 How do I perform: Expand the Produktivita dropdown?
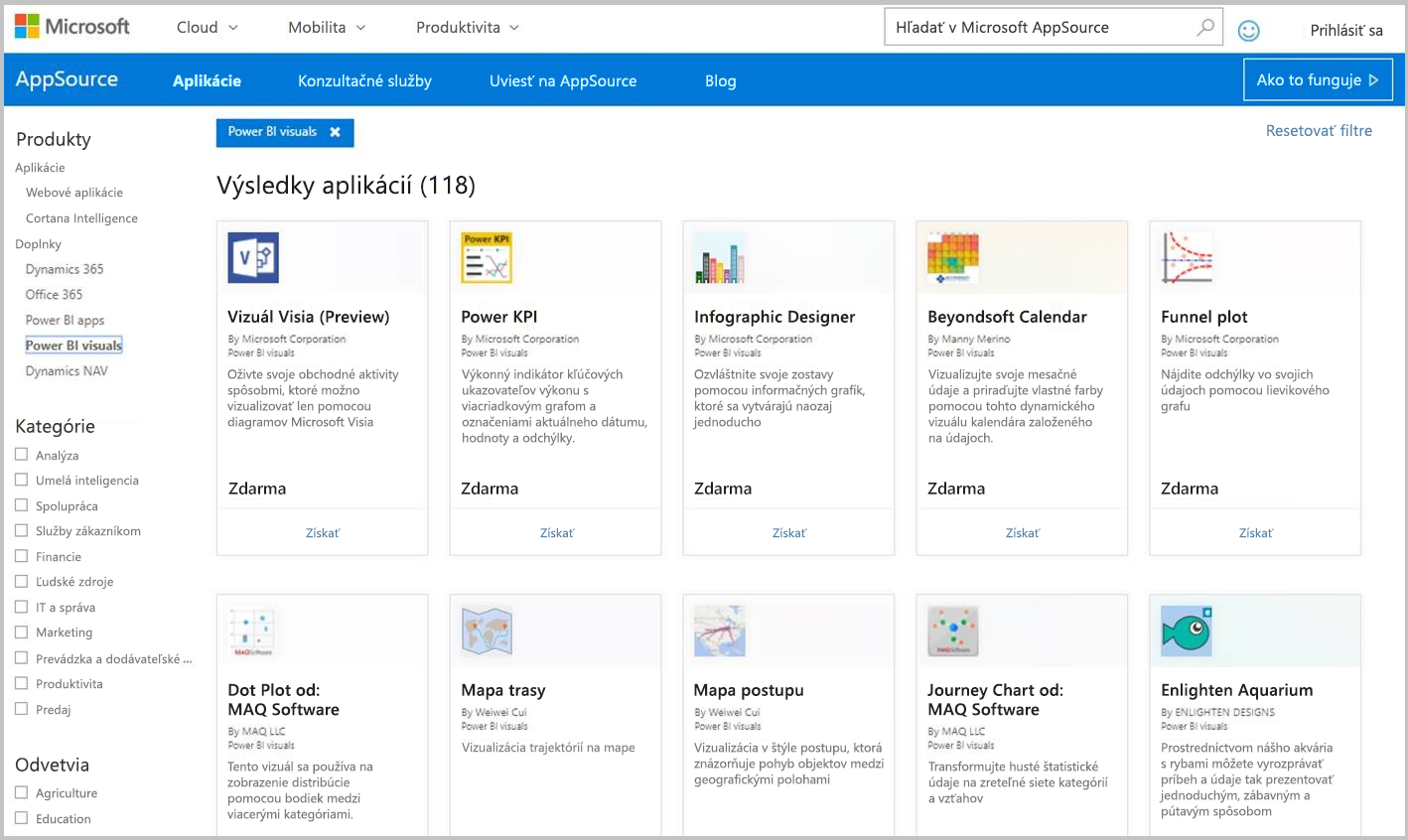pyautogui.click(x=466, y=27)
